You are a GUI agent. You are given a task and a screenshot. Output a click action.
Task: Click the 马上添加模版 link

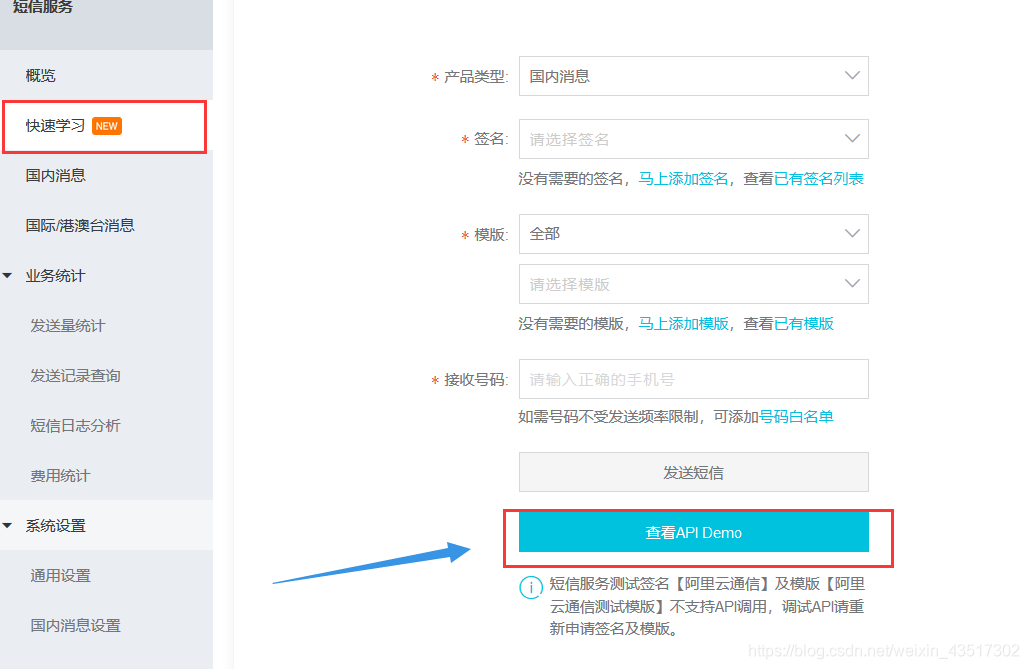click(x=683, y=324)
